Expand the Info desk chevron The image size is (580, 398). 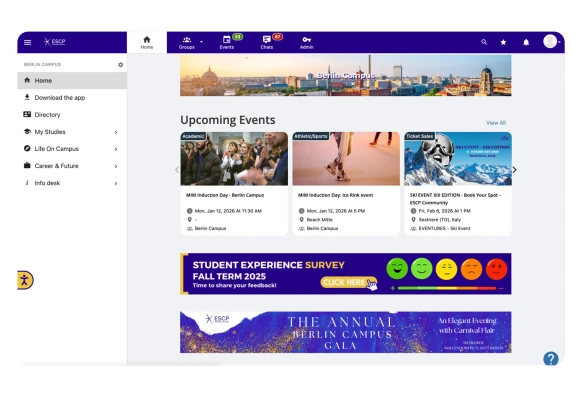116,183
